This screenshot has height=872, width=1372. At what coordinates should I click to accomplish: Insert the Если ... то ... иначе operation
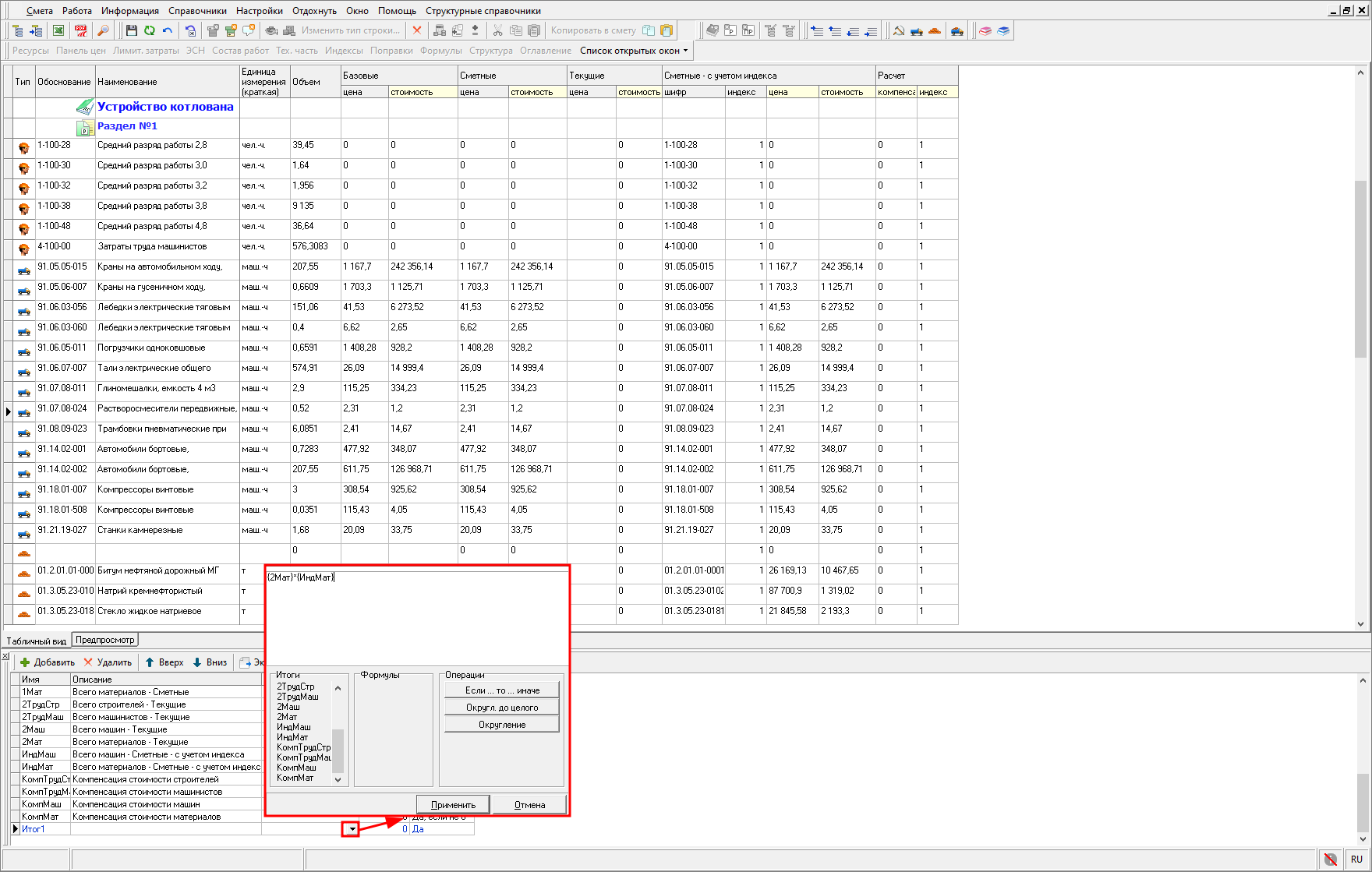click(502, 690)
